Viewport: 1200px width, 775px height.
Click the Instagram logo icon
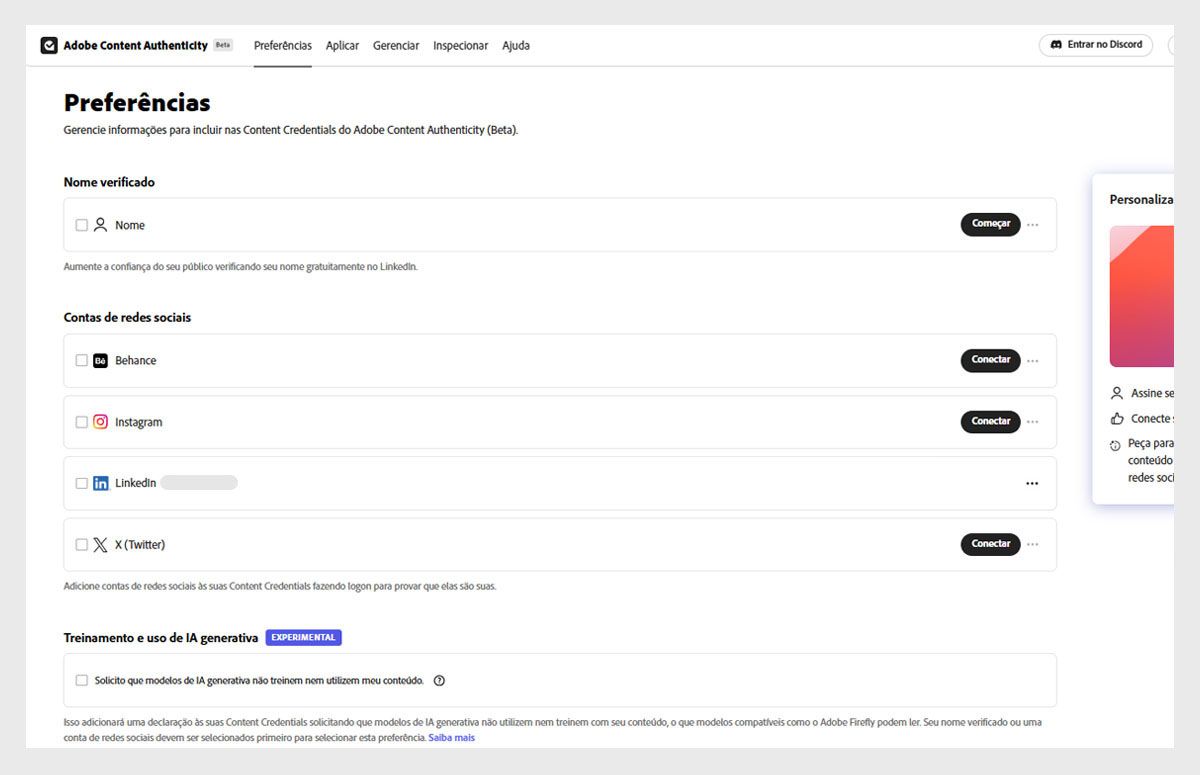100,422
